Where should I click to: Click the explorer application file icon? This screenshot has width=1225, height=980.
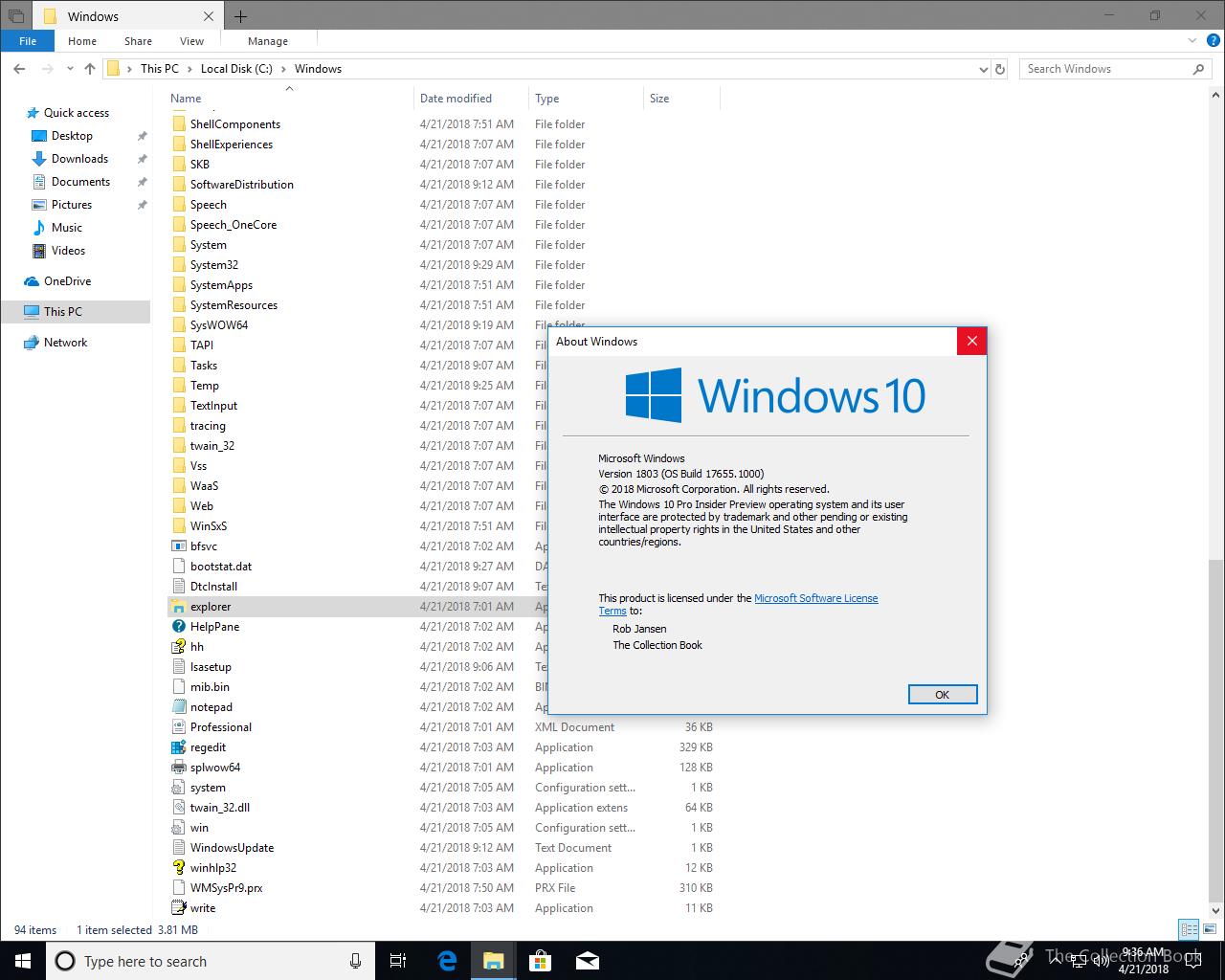coord(178,607)
